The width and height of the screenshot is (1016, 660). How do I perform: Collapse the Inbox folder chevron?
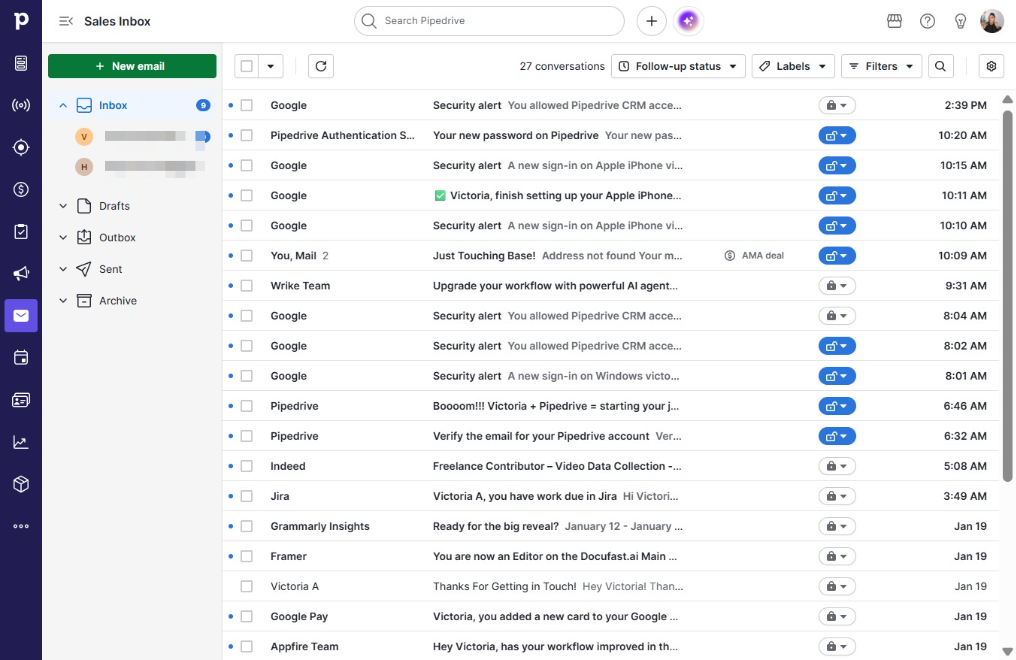coord(63,105)
